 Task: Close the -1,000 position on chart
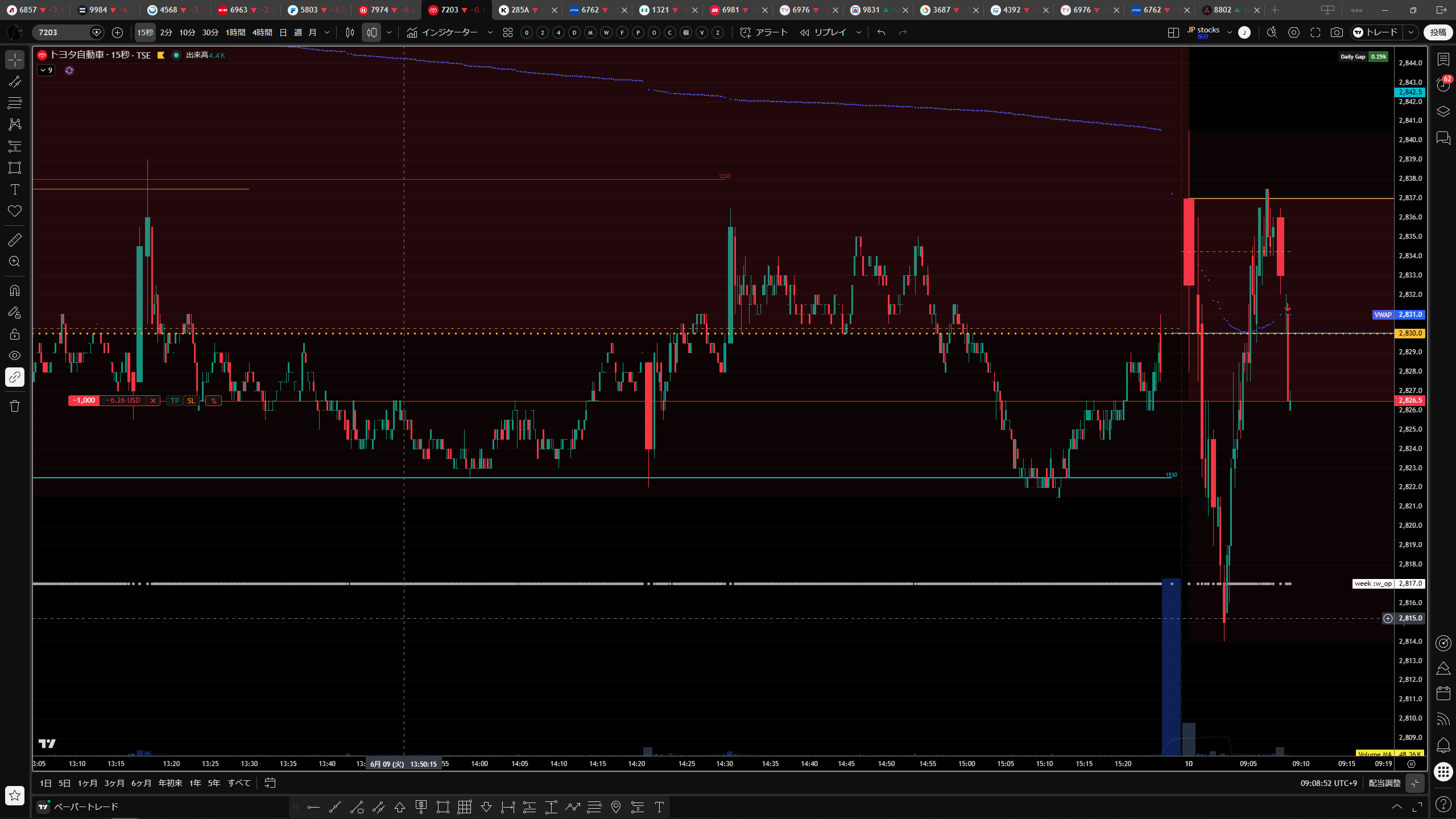[153, 400]
